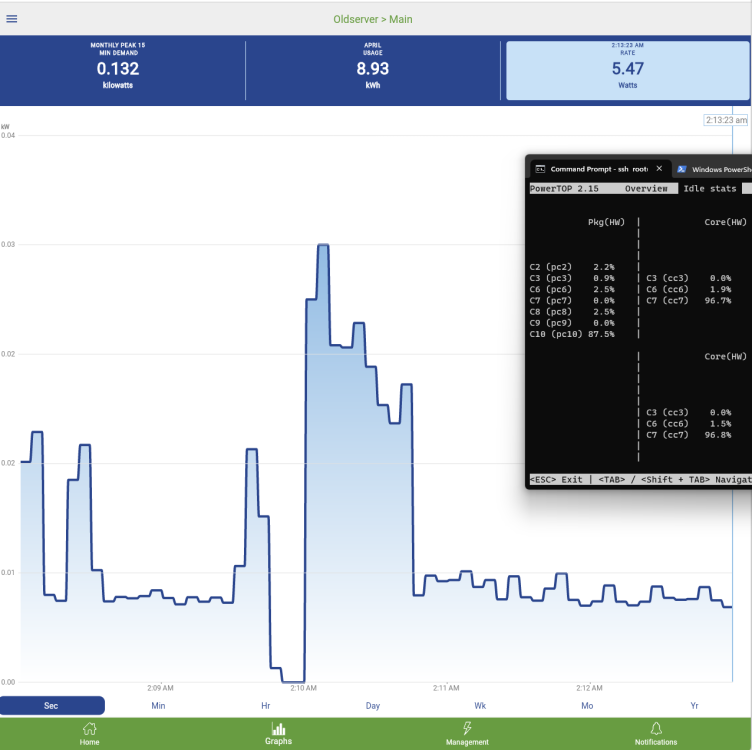Switch to Wk time range
Image resolution: width=752 pixels, height=750 pixels.
480,705
